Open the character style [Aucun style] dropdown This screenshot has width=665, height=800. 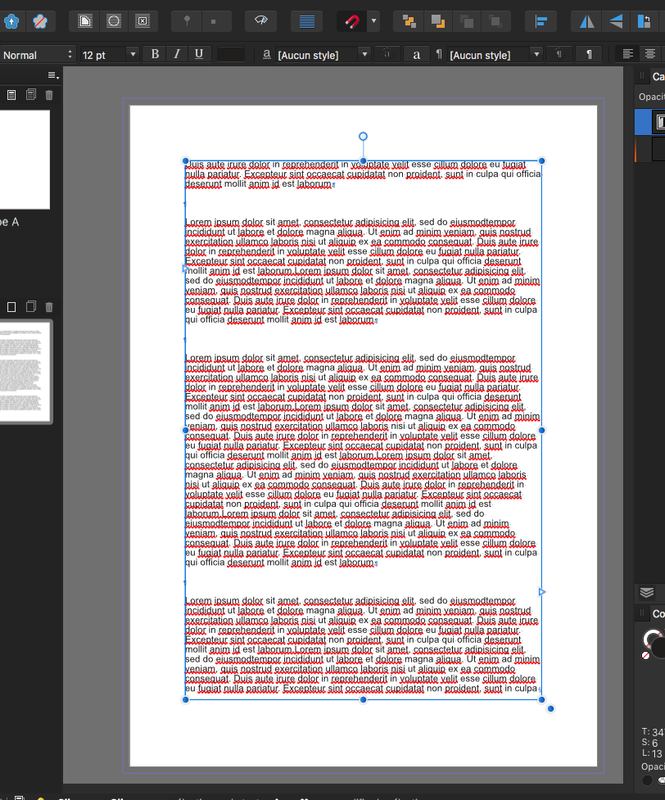[322, 55]
